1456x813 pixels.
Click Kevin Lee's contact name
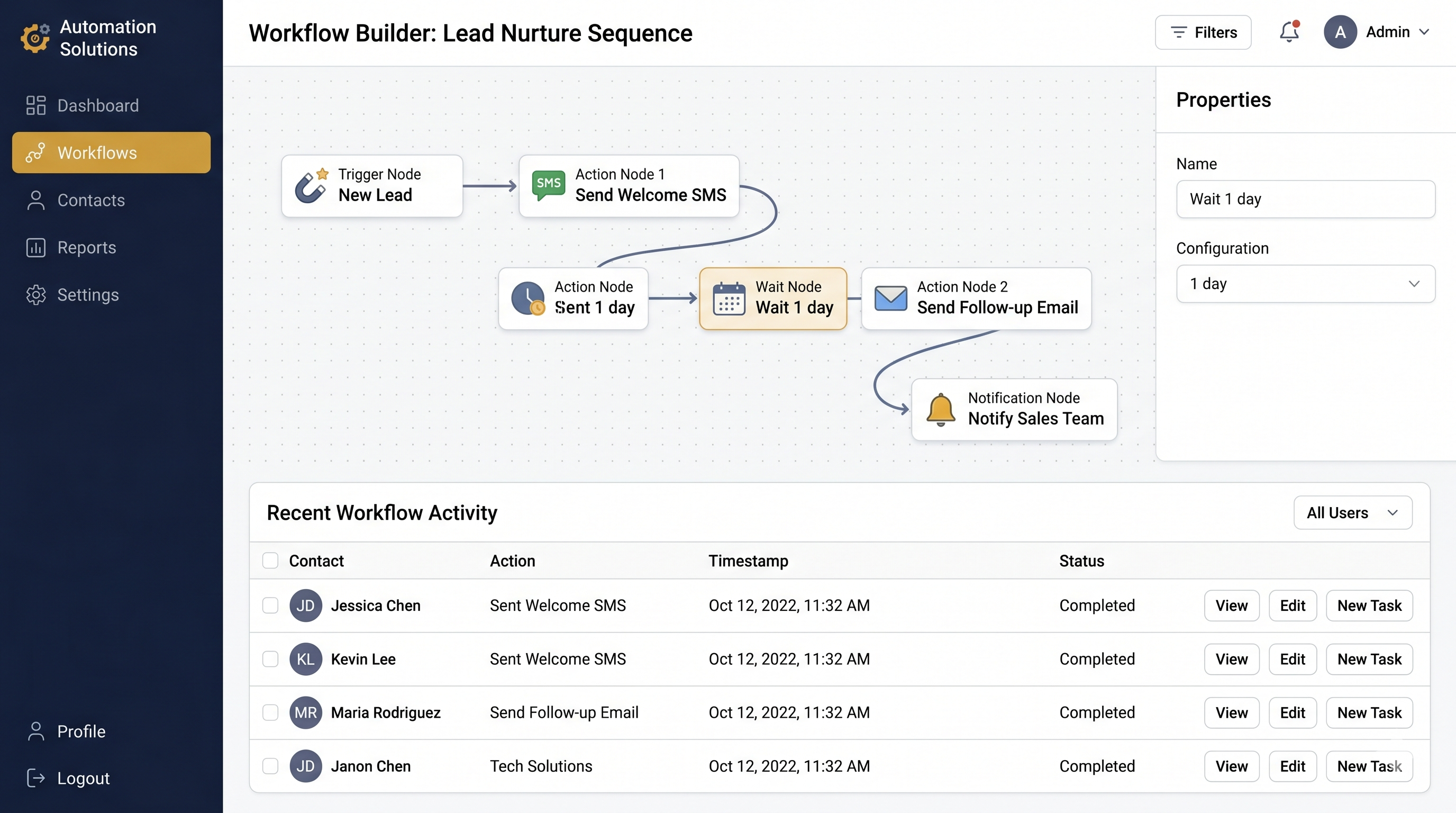click(363, 659)
